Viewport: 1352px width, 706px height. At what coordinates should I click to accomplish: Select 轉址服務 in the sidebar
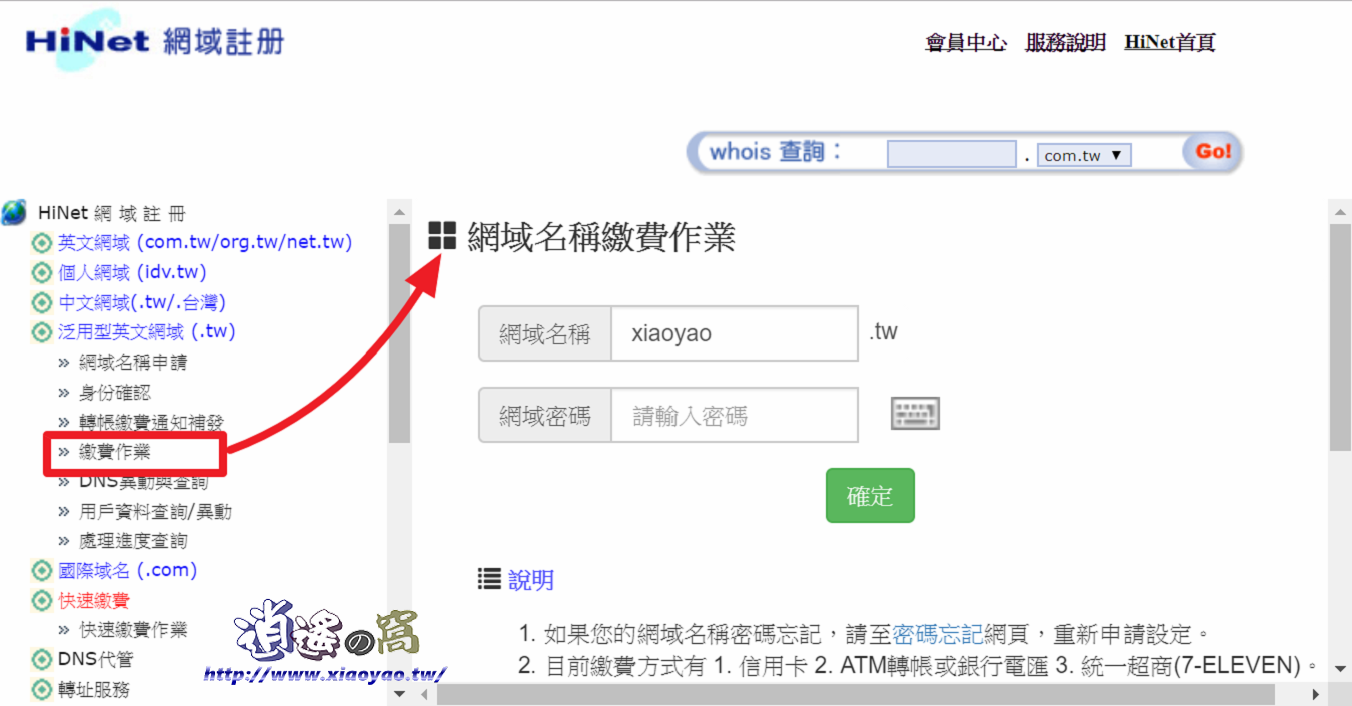click(94, 690)
